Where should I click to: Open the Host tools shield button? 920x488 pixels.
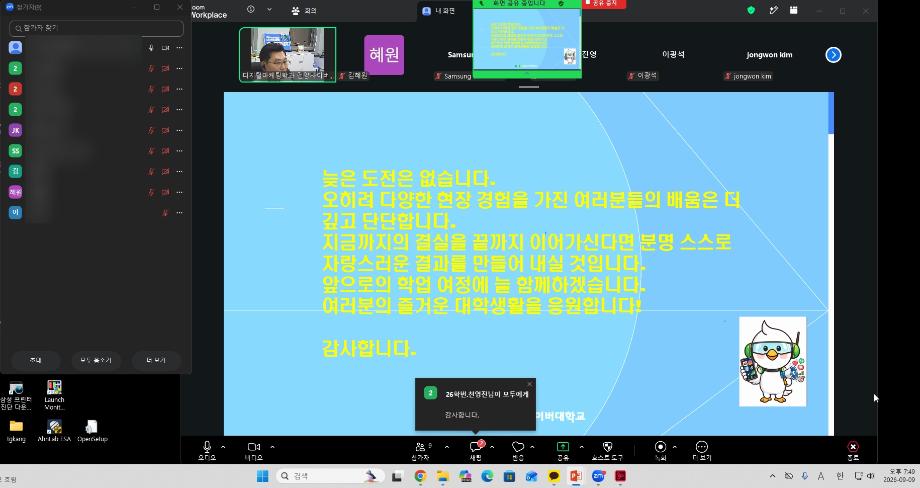[607, 450]
